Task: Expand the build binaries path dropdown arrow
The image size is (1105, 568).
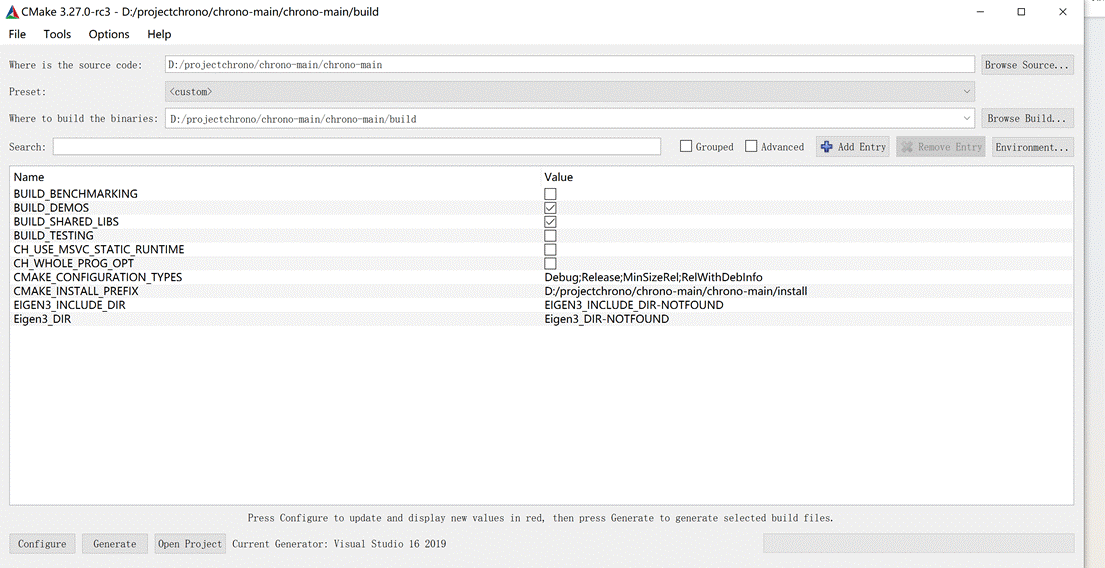Action: [x=966, y=118]
